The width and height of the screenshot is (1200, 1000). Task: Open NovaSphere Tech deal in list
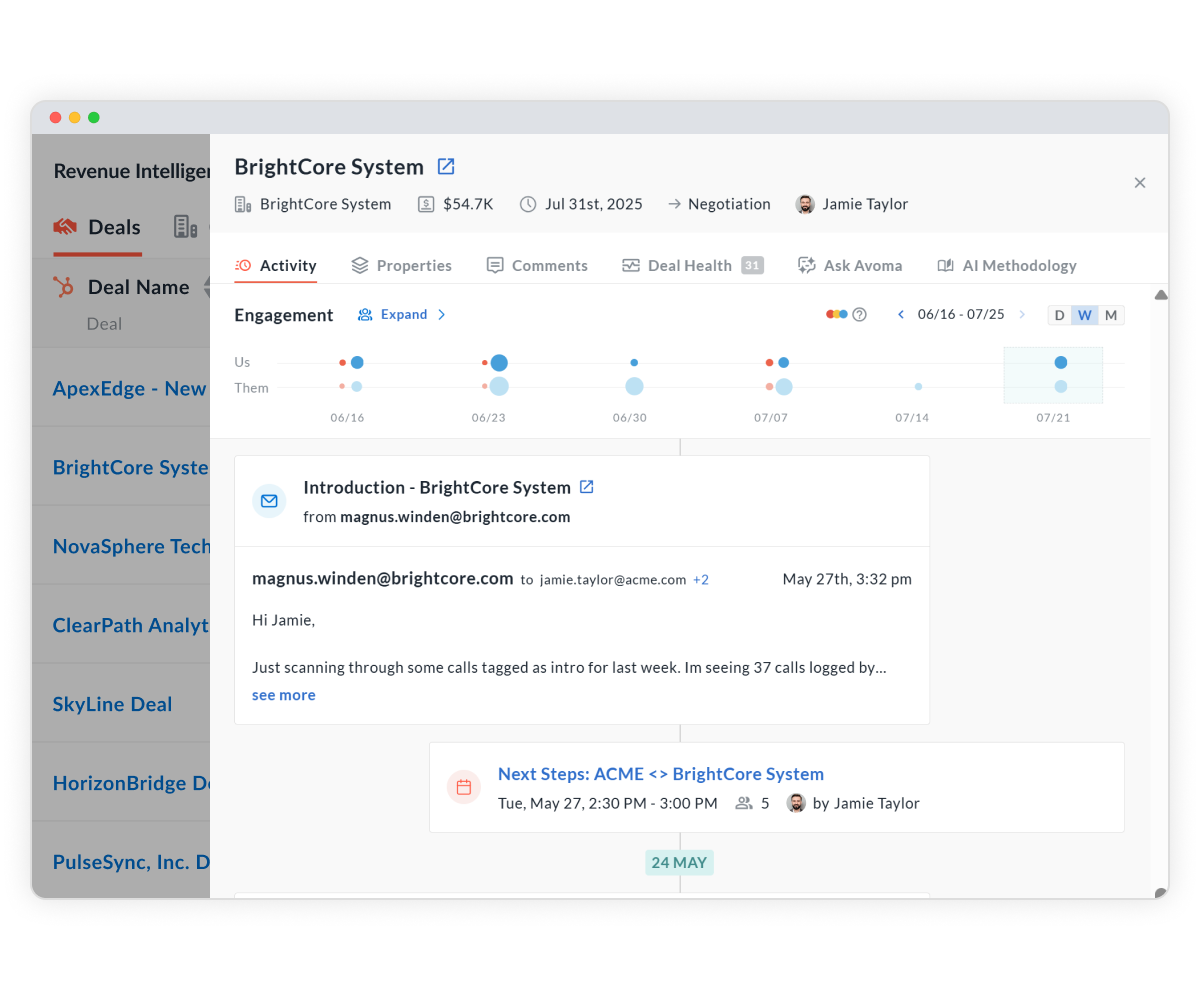(x=131, y=546)
